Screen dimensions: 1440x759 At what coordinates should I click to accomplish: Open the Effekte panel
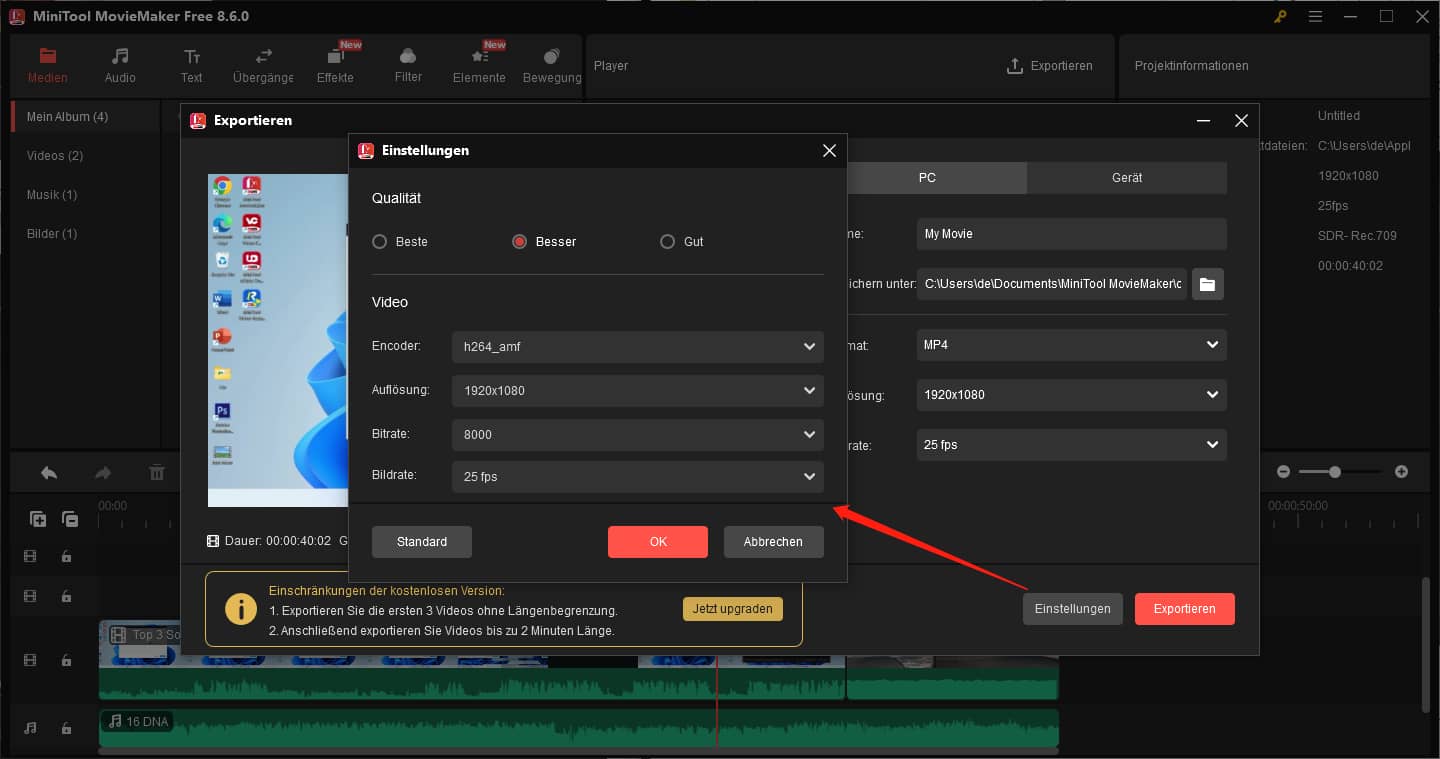pyautogui.click(x=335, y=64)
